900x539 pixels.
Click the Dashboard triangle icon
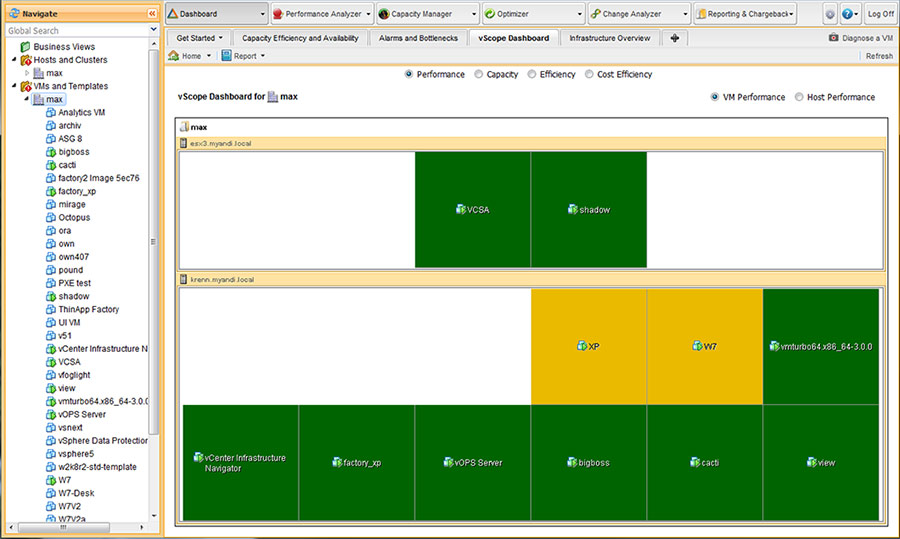coord(173,13)
